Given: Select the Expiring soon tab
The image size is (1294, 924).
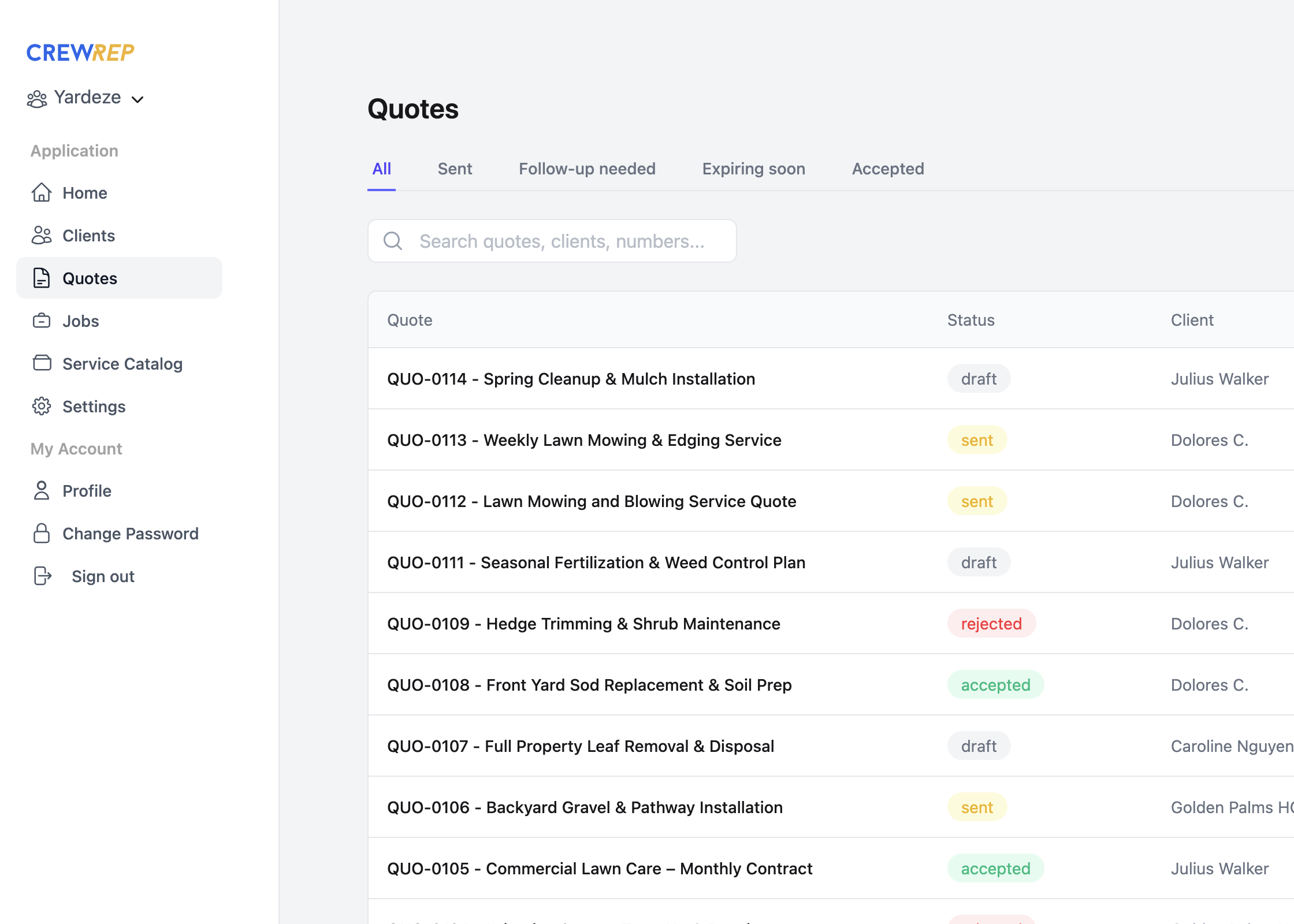Looking at the screenshot, I should tap(753, 169).
